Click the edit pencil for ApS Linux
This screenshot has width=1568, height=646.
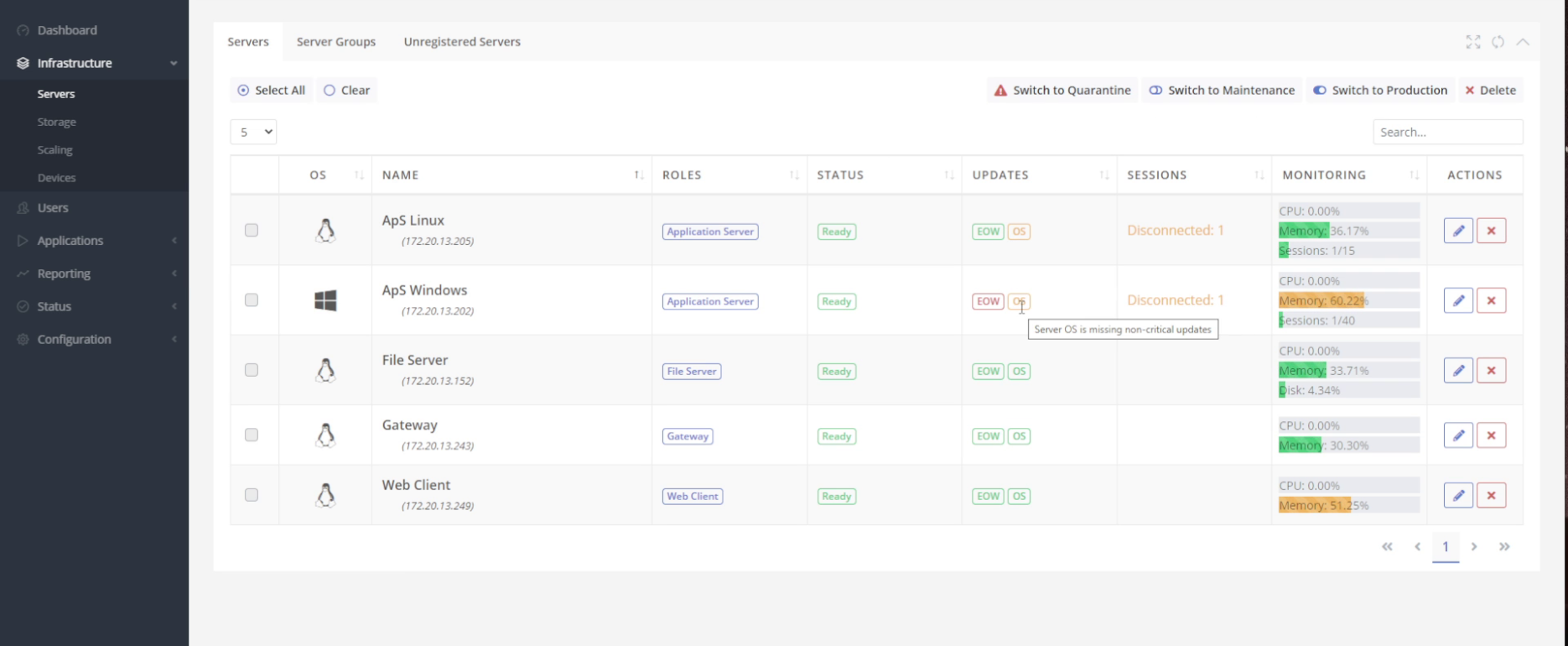tap(1458, 231)
